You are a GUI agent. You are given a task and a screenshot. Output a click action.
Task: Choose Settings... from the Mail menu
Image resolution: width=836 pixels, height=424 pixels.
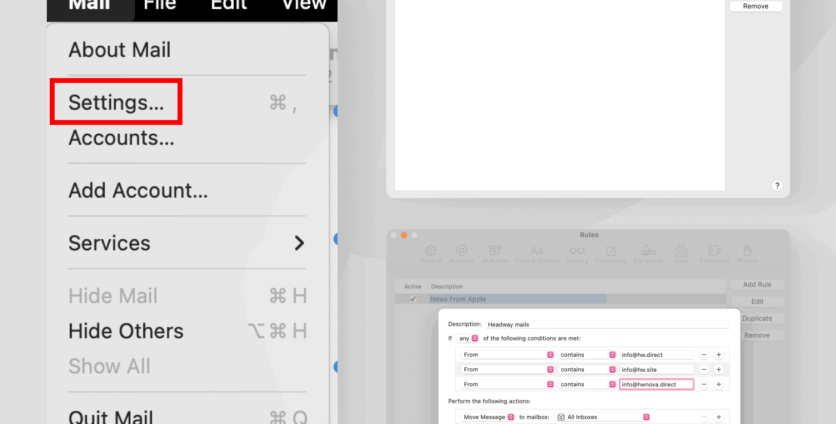tap(116, 102)
